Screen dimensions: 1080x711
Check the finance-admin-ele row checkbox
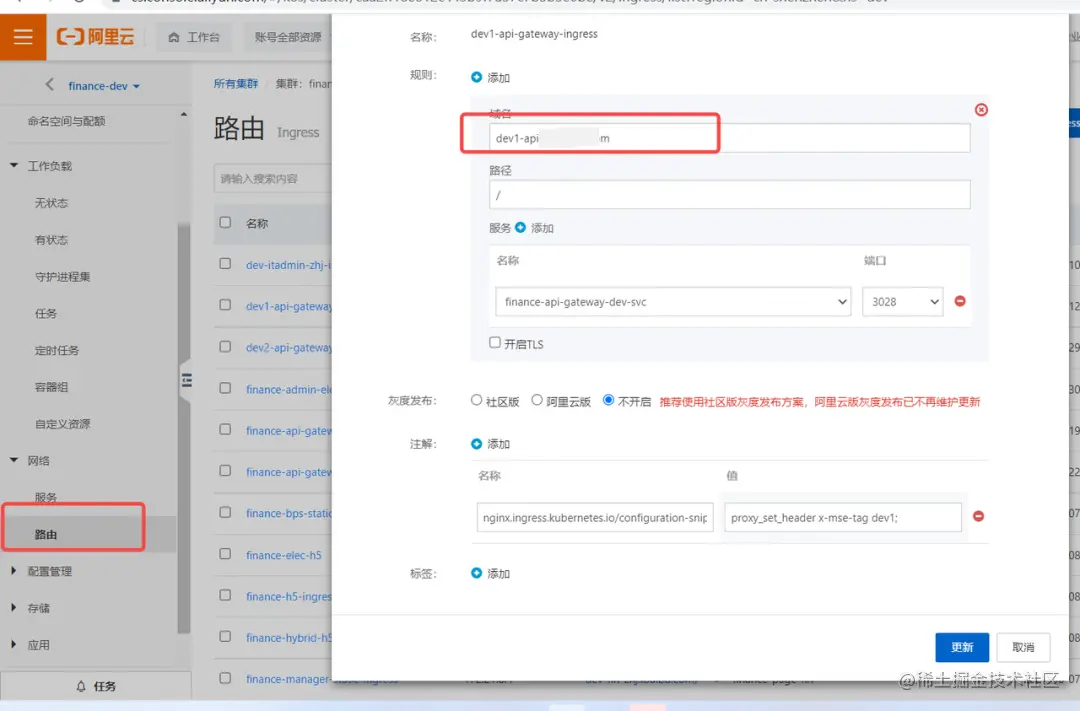pyautogui.click(x=225, y=389)
